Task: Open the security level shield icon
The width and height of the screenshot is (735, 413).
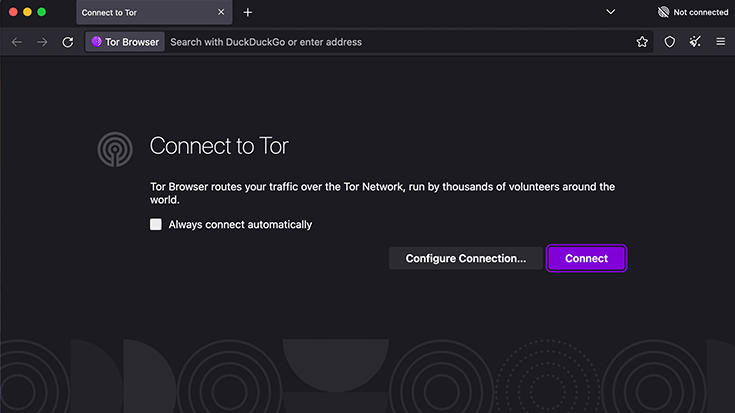Action: click(670, 42)
